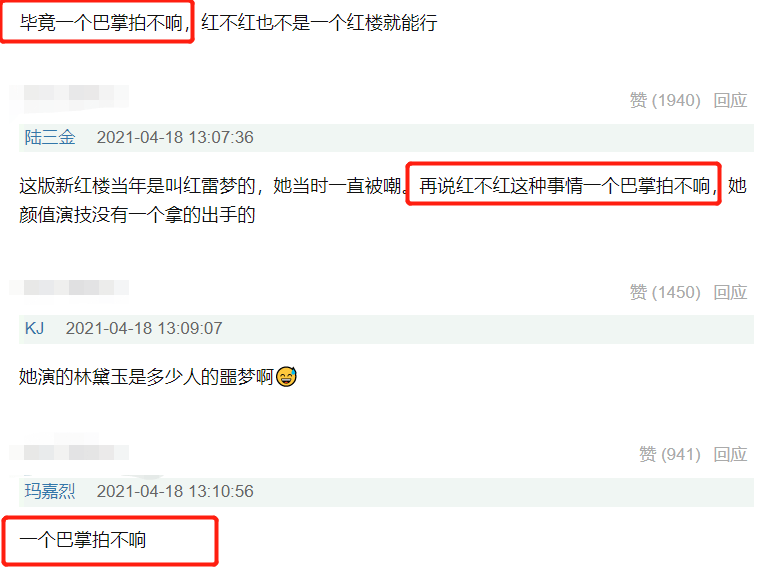This screenshot has width=777, height=574.
Task: Click timestamp 2021-04-18 13:10:56
Action: point(175,491)
